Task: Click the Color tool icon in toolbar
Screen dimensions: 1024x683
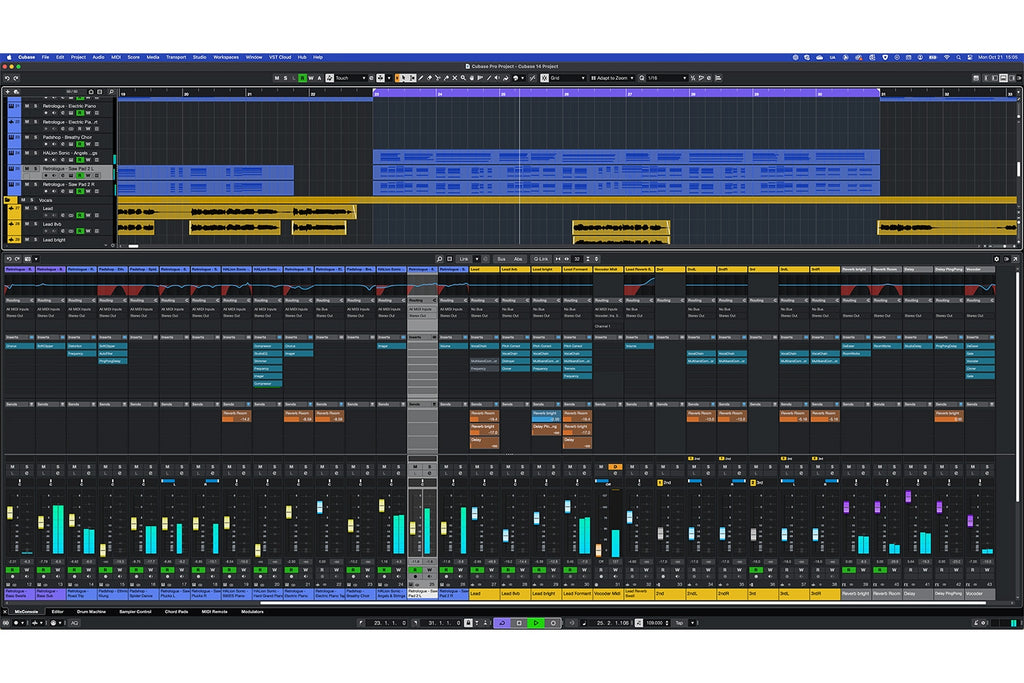Action: pos(515,78)
